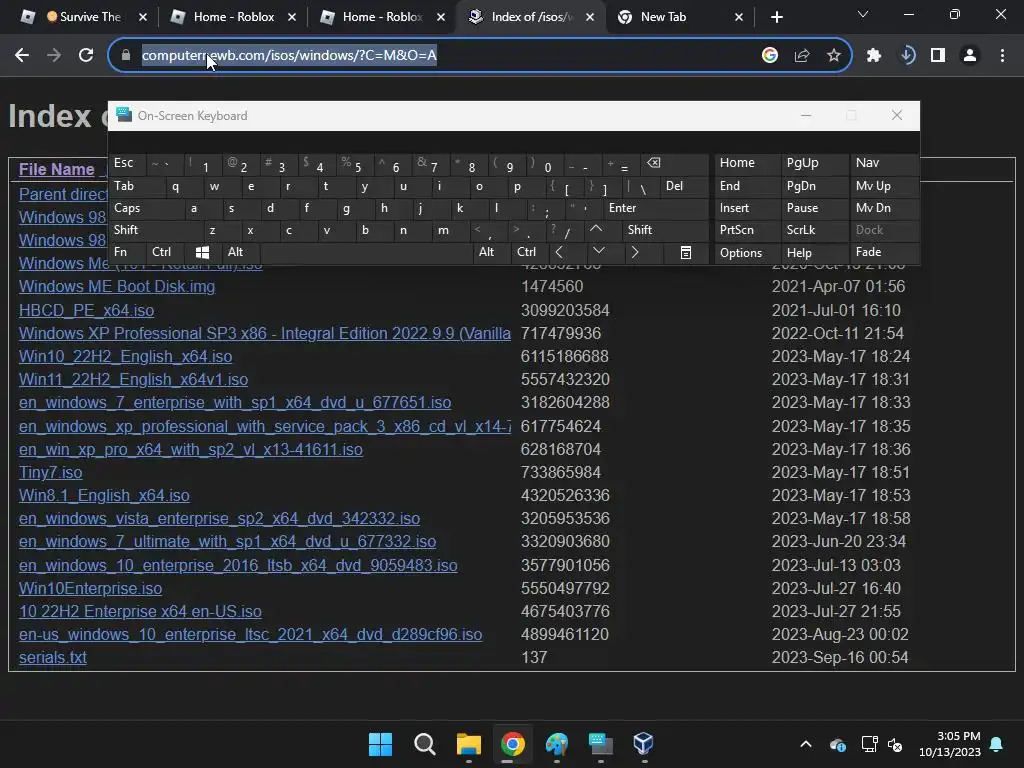The height and width of the screenshot is (768, 1024).
Task: Open the Win10Enterprise.iso link
Action: pos(90,588)
